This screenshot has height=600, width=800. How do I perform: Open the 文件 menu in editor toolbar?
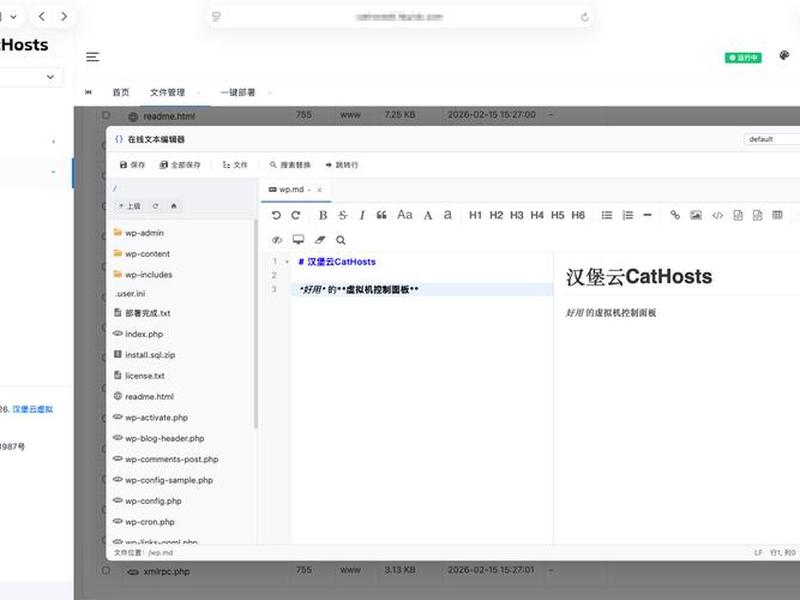point(235,165)
